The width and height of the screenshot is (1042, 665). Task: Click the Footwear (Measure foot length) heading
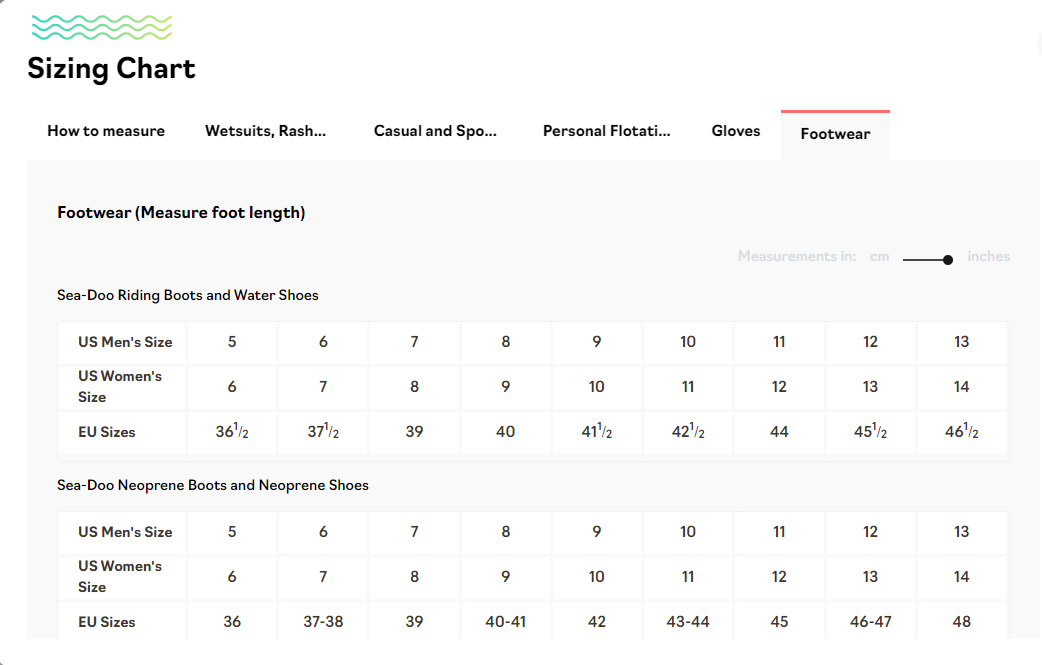181,213
